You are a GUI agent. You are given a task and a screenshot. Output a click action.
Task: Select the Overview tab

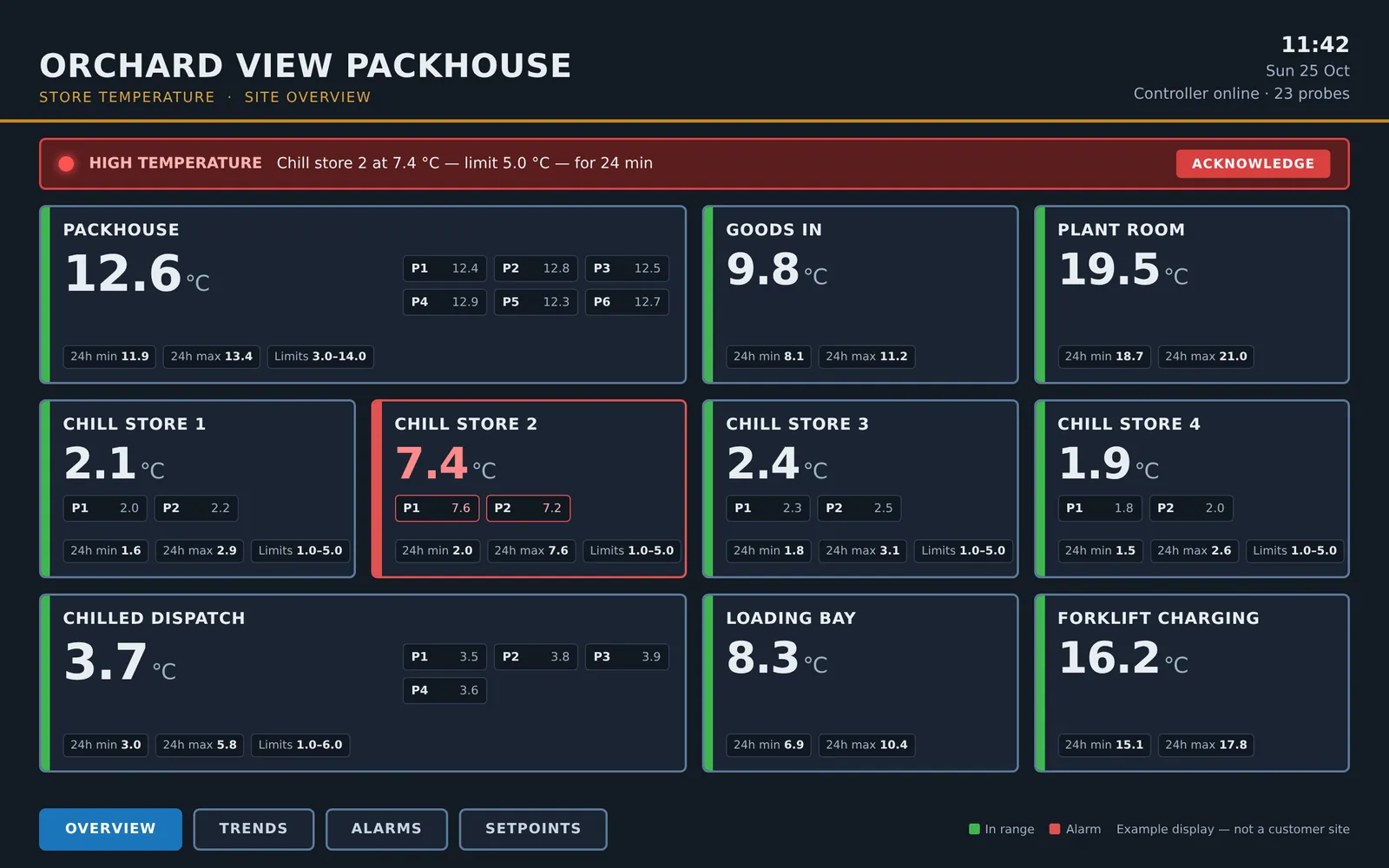[x=110, y=829]
